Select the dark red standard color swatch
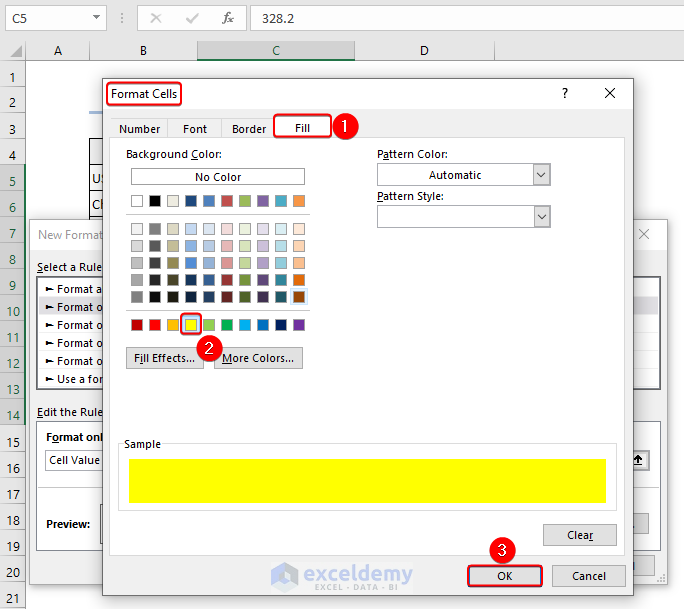The image size is (684, 609). click(137, 325)
